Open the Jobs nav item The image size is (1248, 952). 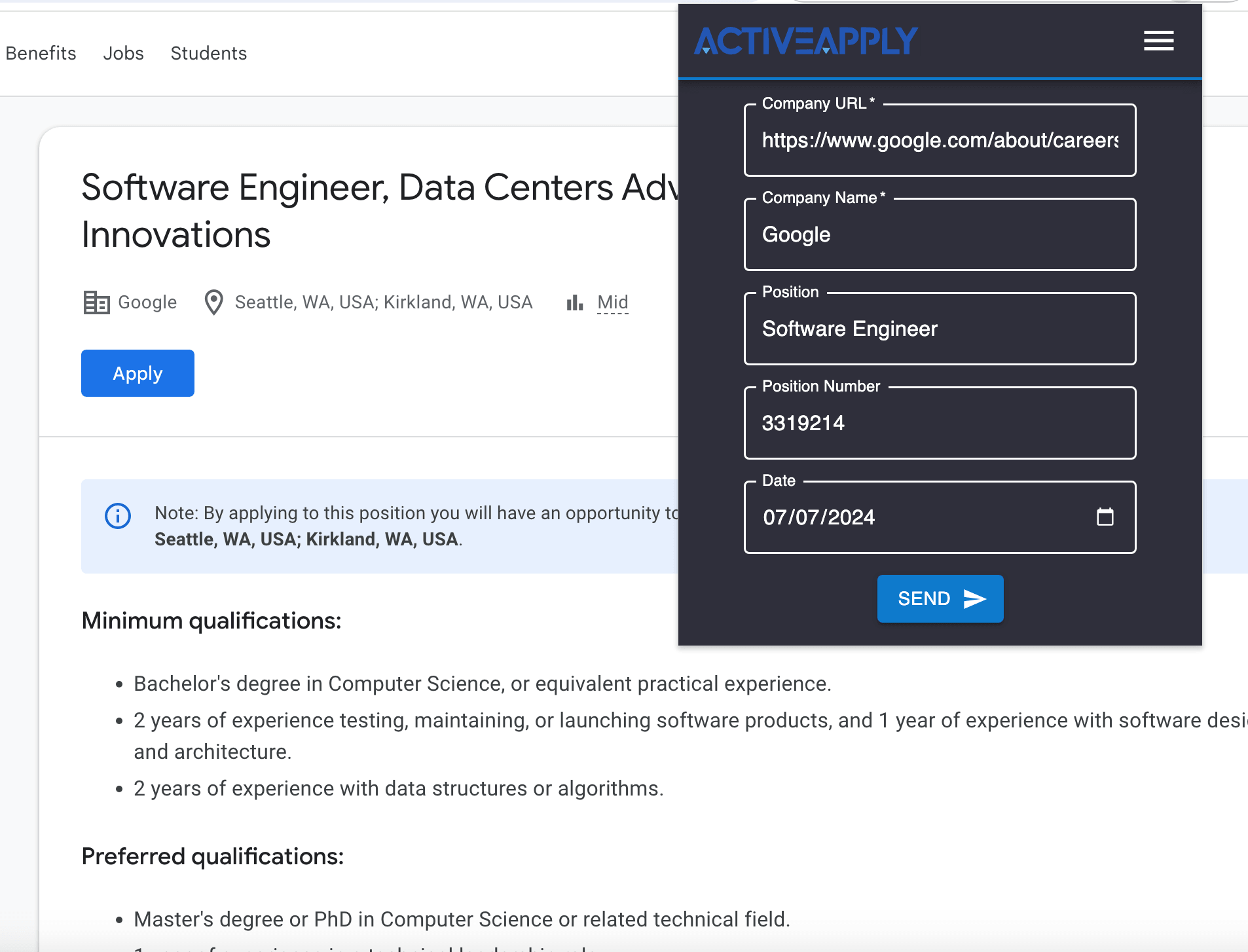(123, 53)
